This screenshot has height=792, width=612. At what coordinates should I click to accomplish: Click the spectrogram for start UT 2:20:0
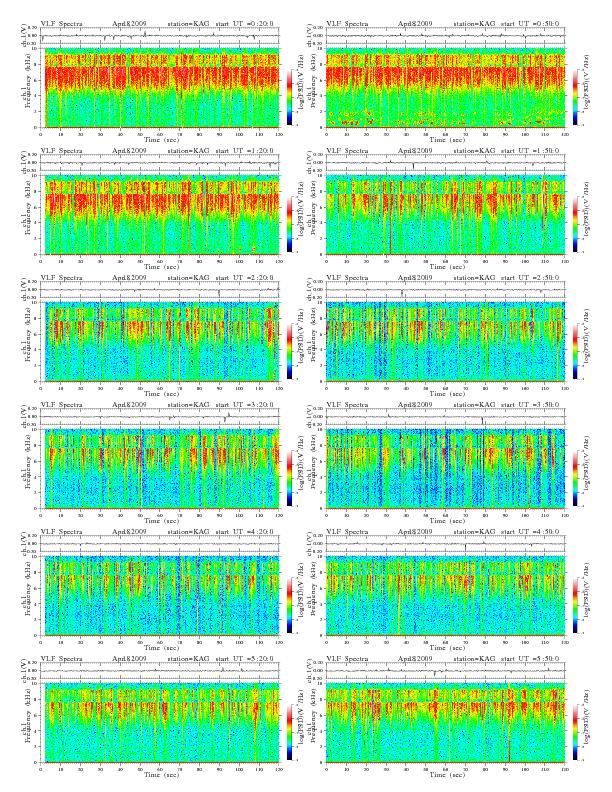160,342
